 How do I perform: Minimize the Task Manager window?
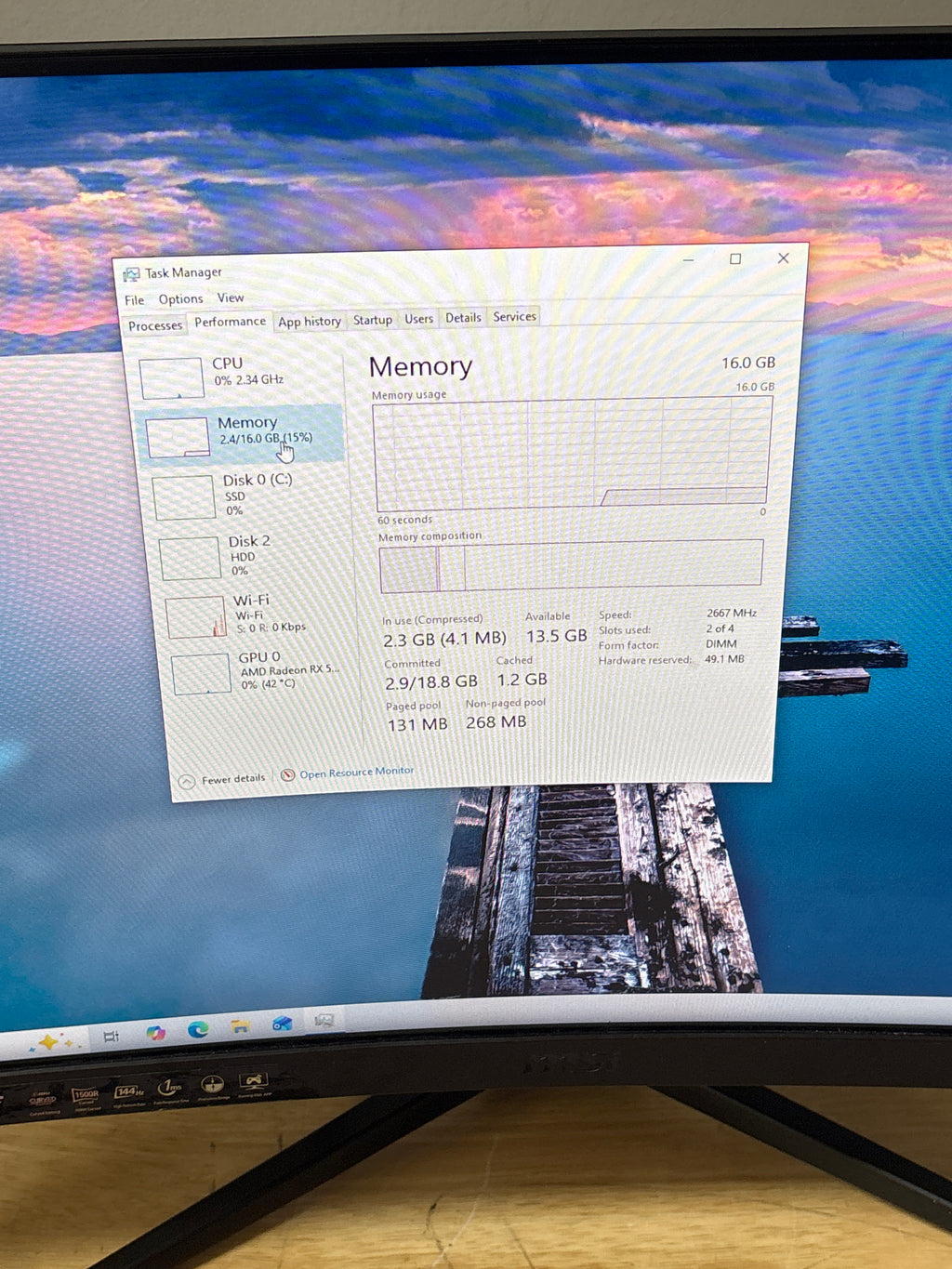pos(688,260)
